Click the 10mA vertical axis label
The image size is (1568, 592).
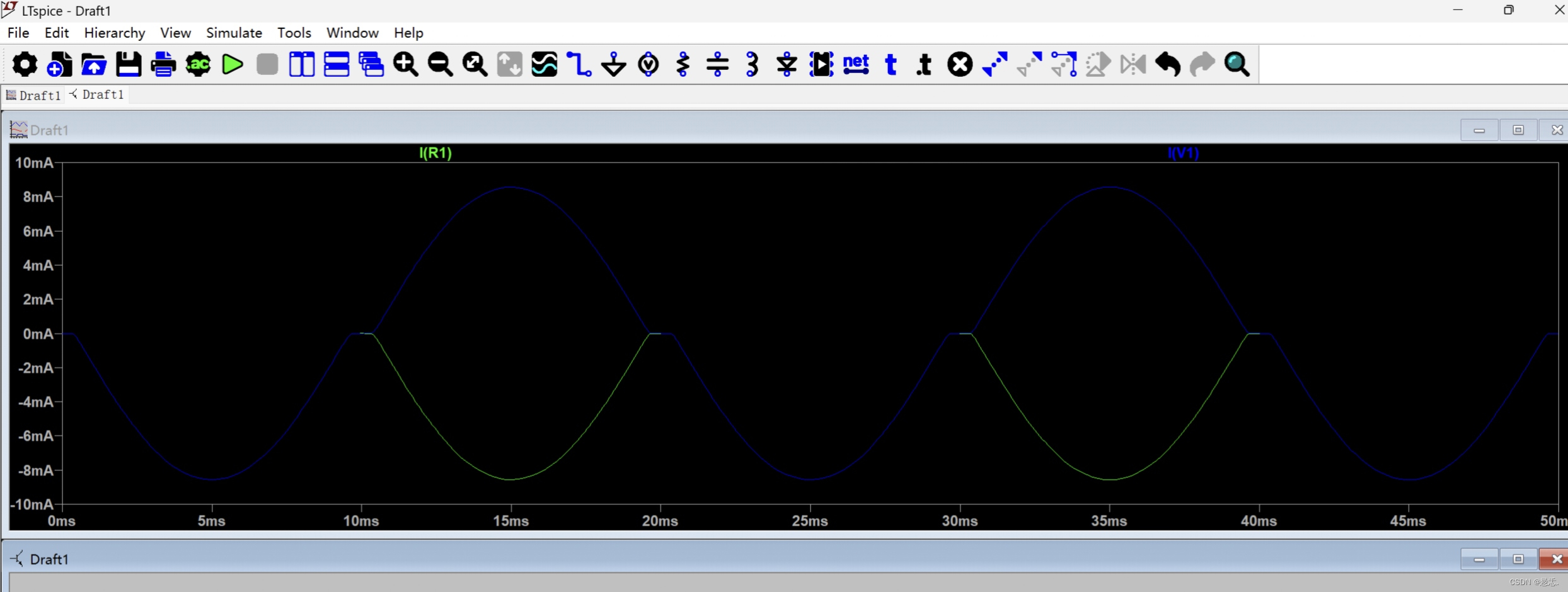pos(34,163)
